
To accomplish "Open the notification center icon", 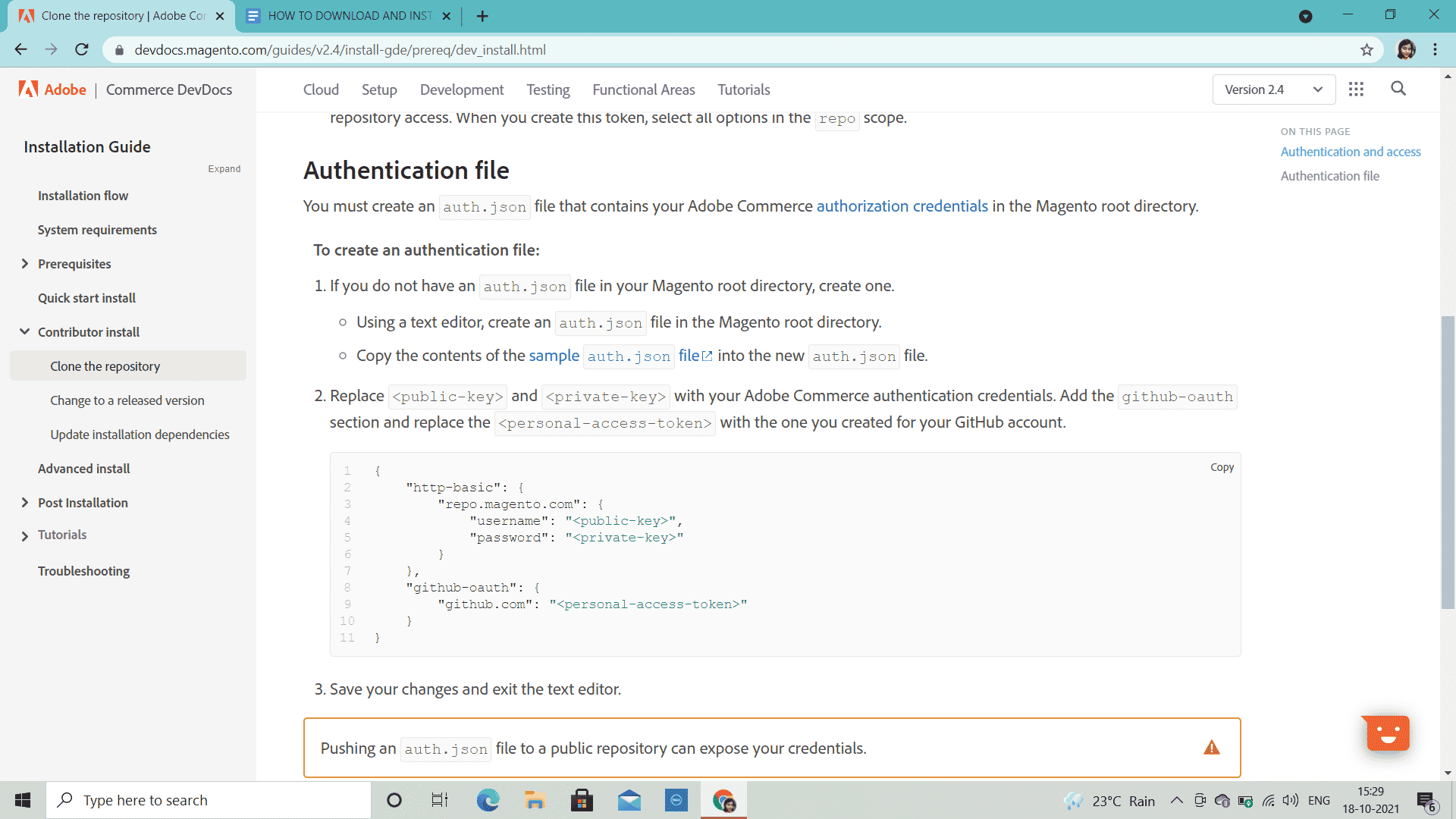I will pyautogui.click(x=1426, y=801).
